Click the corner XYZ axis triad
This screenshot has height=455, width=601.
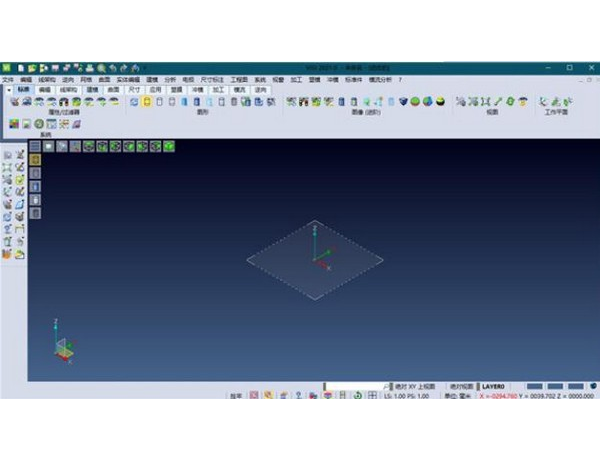coord(63,341)
